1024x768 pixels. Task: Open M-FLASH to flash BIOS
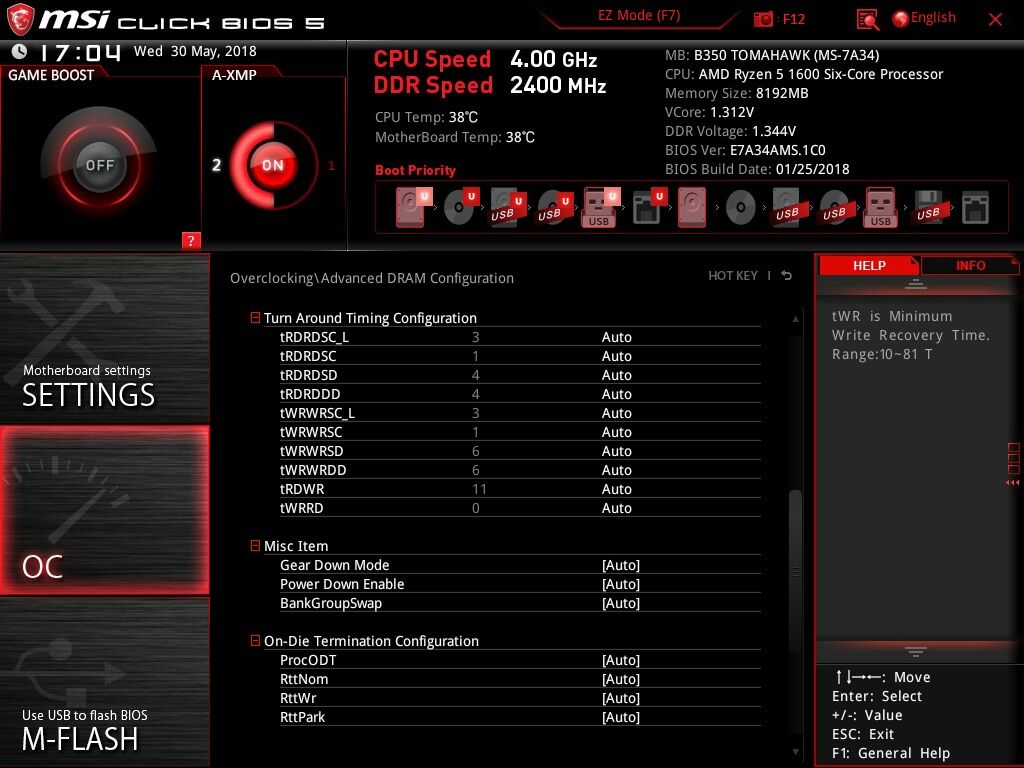[104, 682]
